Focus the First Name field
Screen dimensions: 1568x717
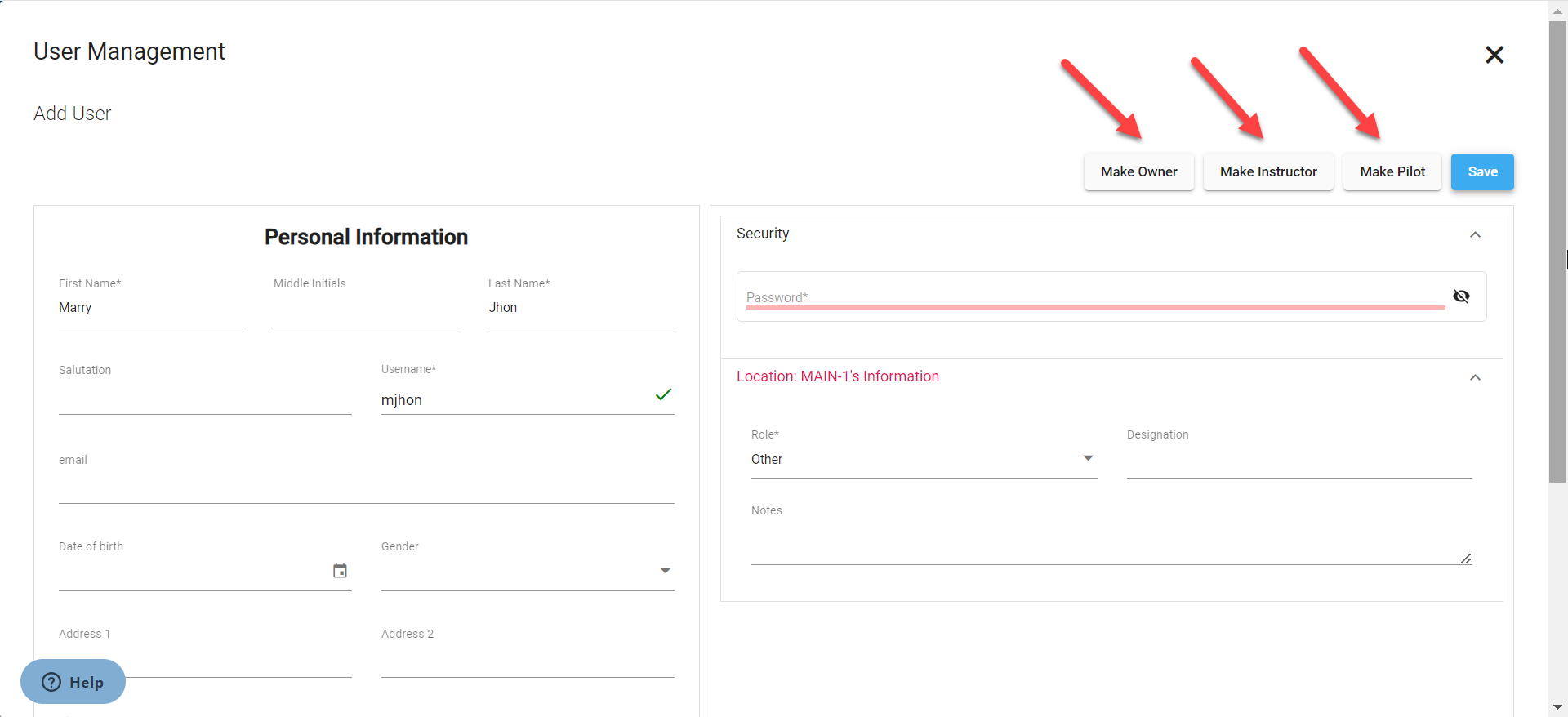[151, 309]
